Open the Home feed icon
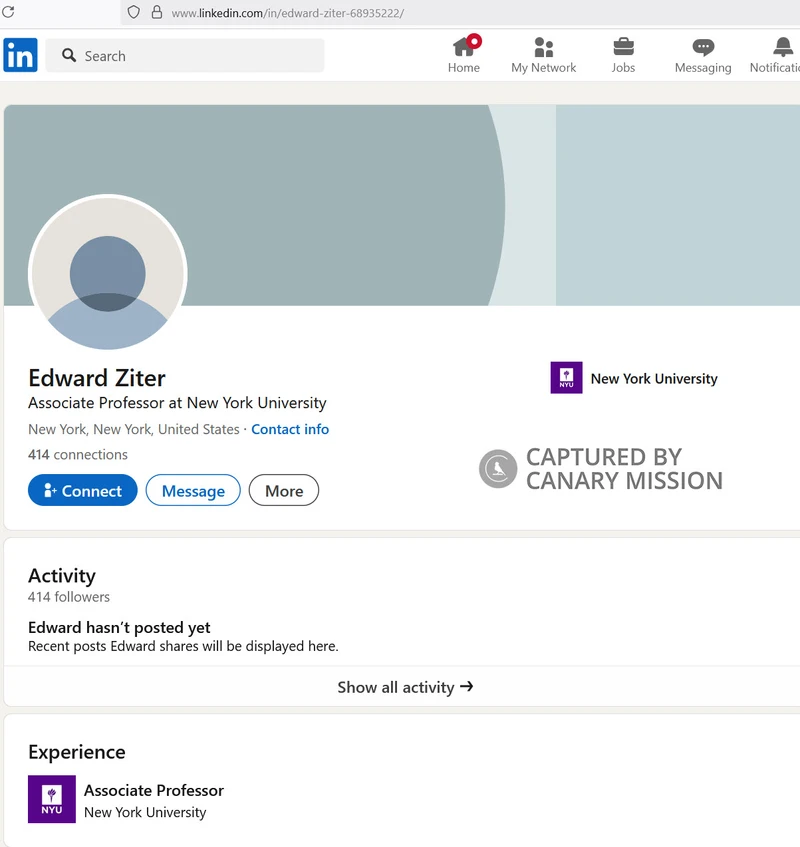The height and width of the screenshot is (847, 800). click(x=464, y=47)
